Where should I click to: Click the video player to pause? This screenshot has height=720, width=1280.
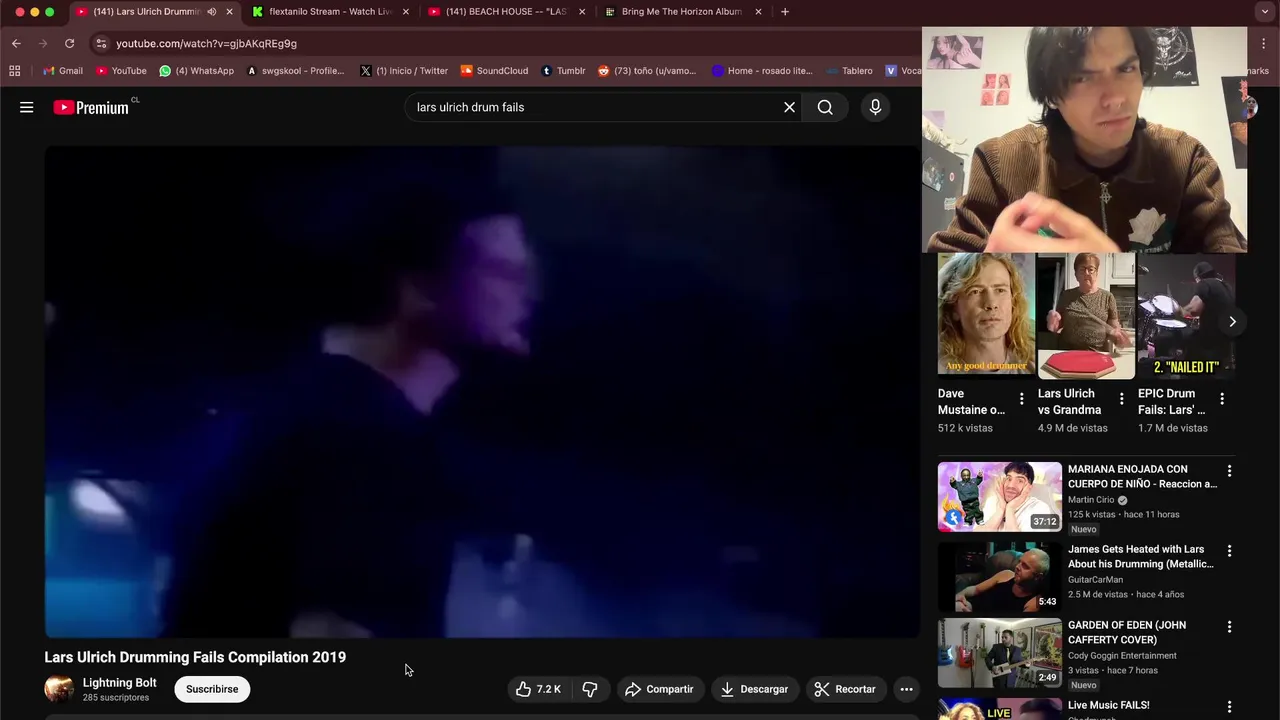pyautogui.click(x=482, y=391)
